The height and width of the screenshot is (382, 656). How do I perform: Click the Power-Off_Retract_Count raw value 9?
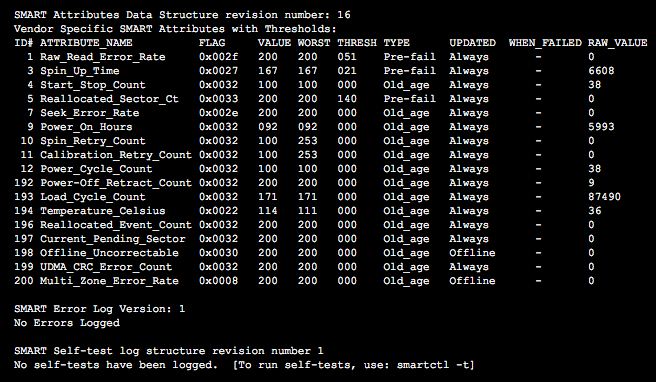591,183
